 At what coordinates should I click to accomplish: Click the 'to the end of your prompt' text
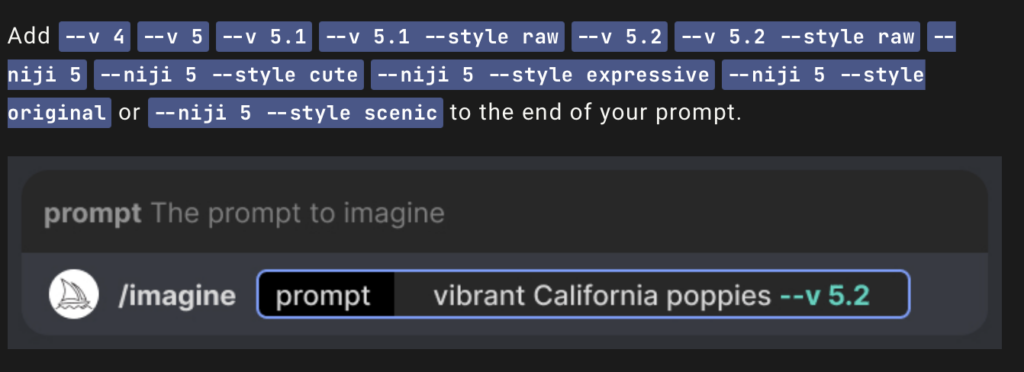coord(596,112)
